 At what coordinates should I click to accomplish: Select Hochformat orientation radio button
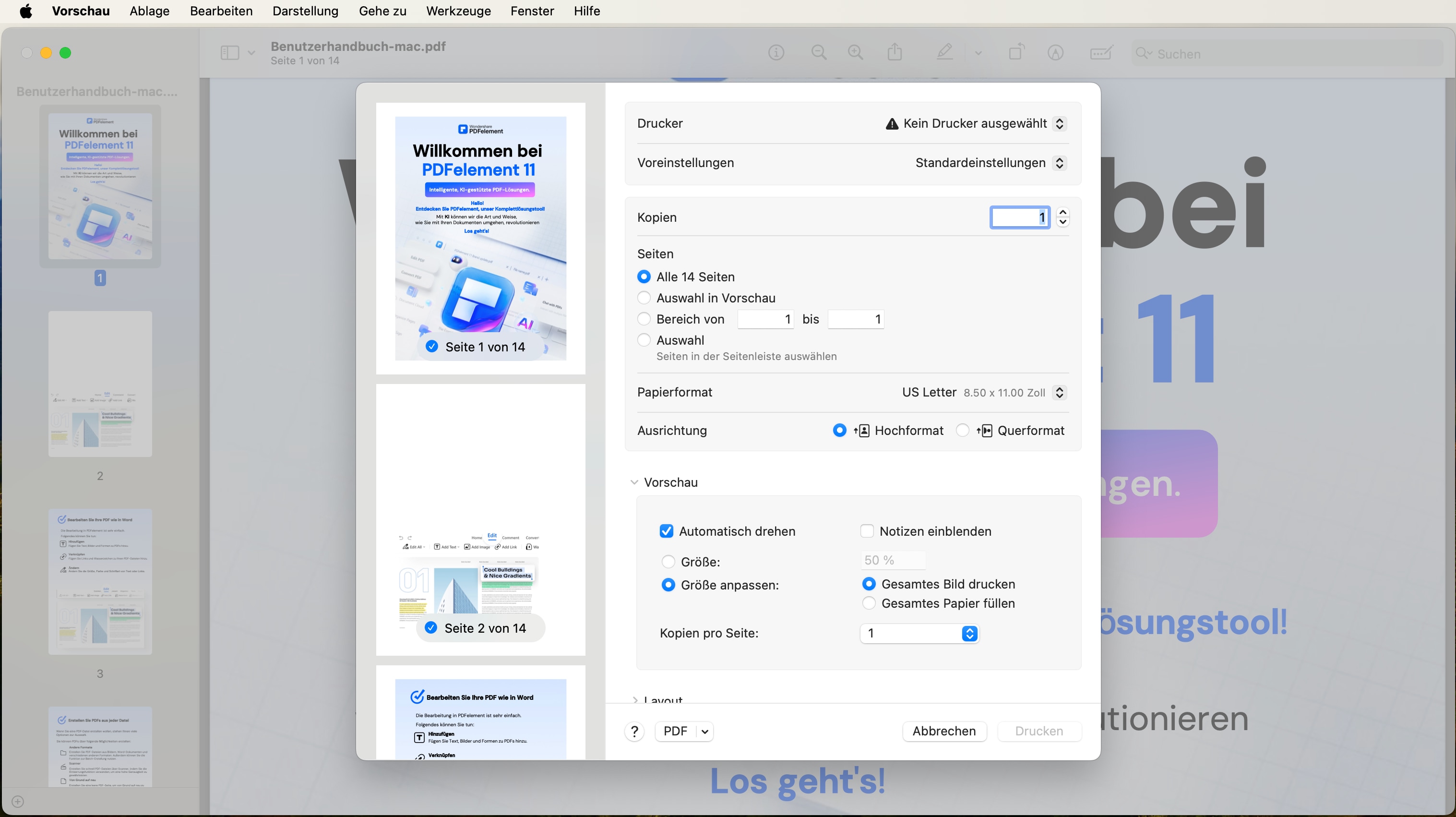(840, 431)
